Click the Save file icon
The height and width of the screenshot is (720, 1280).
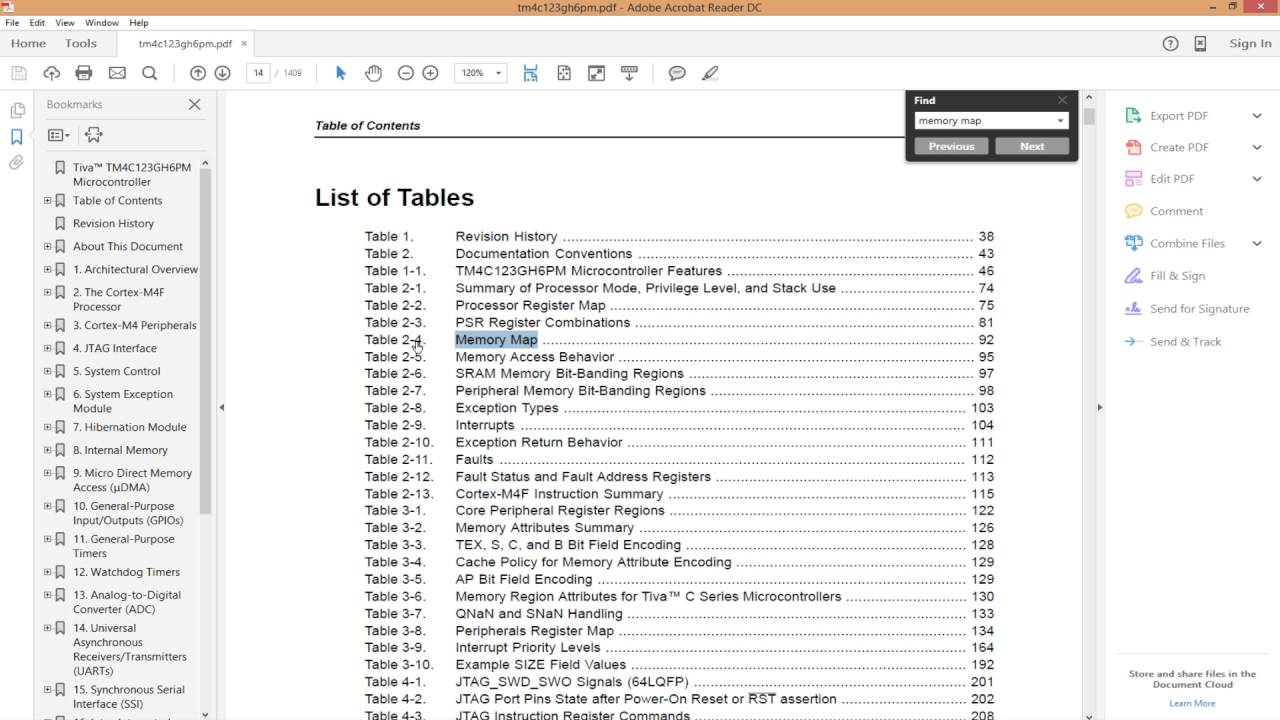click(x=18, y=73)
